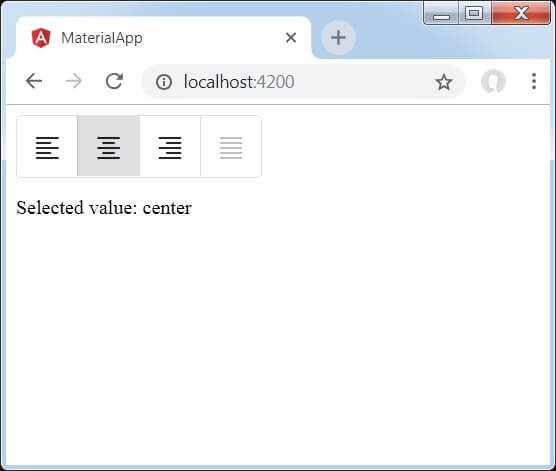
Task: Go back with the browser back arrow
Action: tap(34, 81)
